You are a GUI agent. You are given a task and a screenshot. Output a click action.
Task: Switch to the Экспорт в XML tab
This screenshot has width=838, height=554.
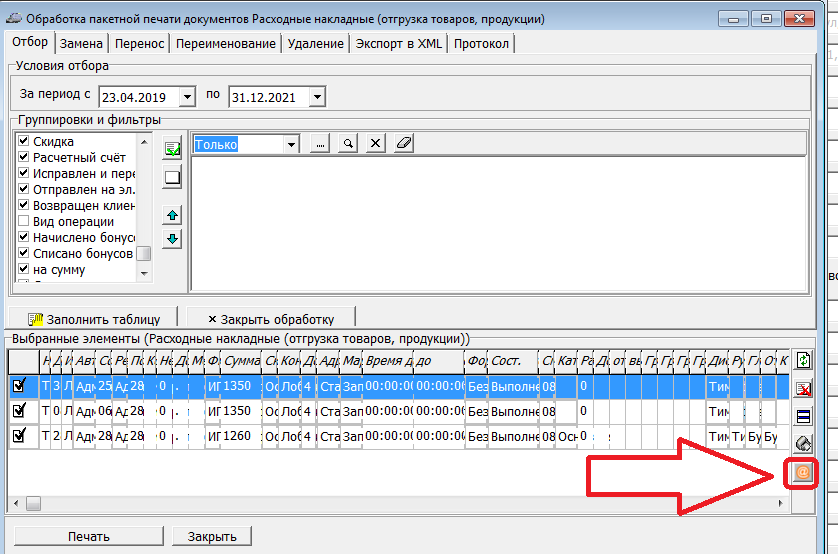pyautogui.click(x=397, y=44)
